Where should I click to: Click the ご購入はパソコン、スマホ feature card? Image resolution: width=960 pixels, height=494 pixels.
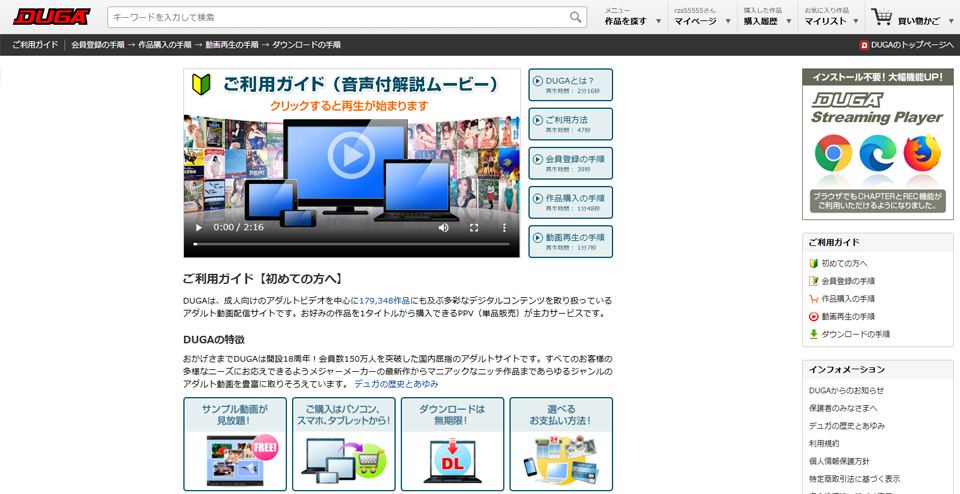(343, 444)
